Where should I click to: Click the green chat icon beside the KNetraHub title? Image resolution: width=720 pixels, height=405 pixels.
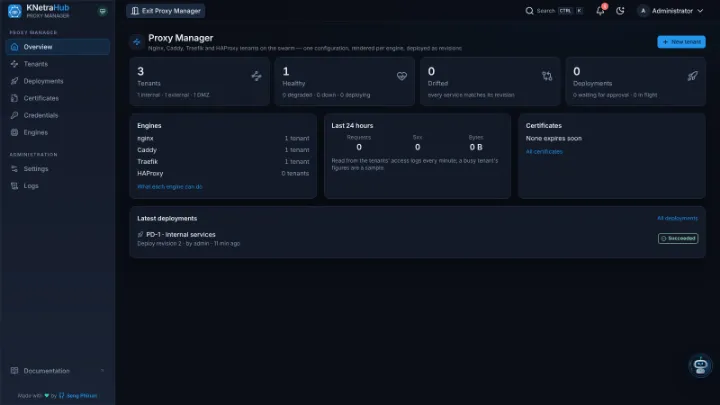pos(102,11)
